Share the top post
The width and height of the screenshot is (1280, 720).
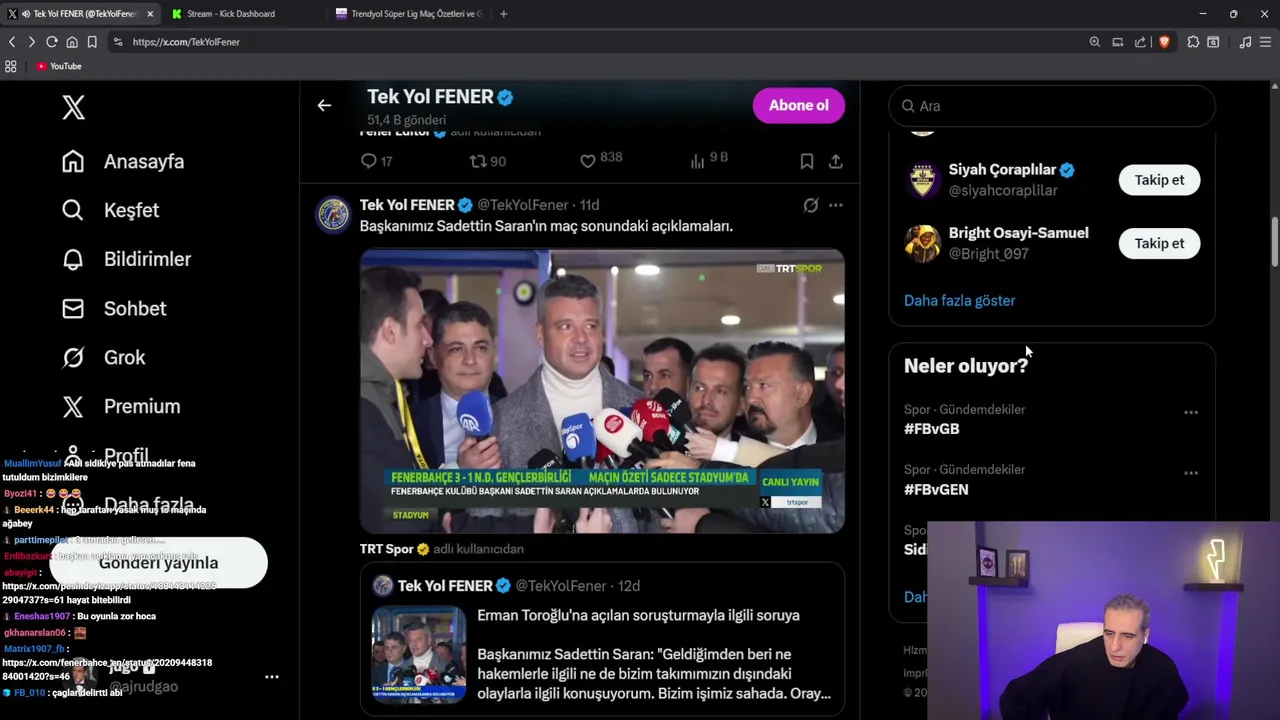pyautogui.click(x=835, y=161)
